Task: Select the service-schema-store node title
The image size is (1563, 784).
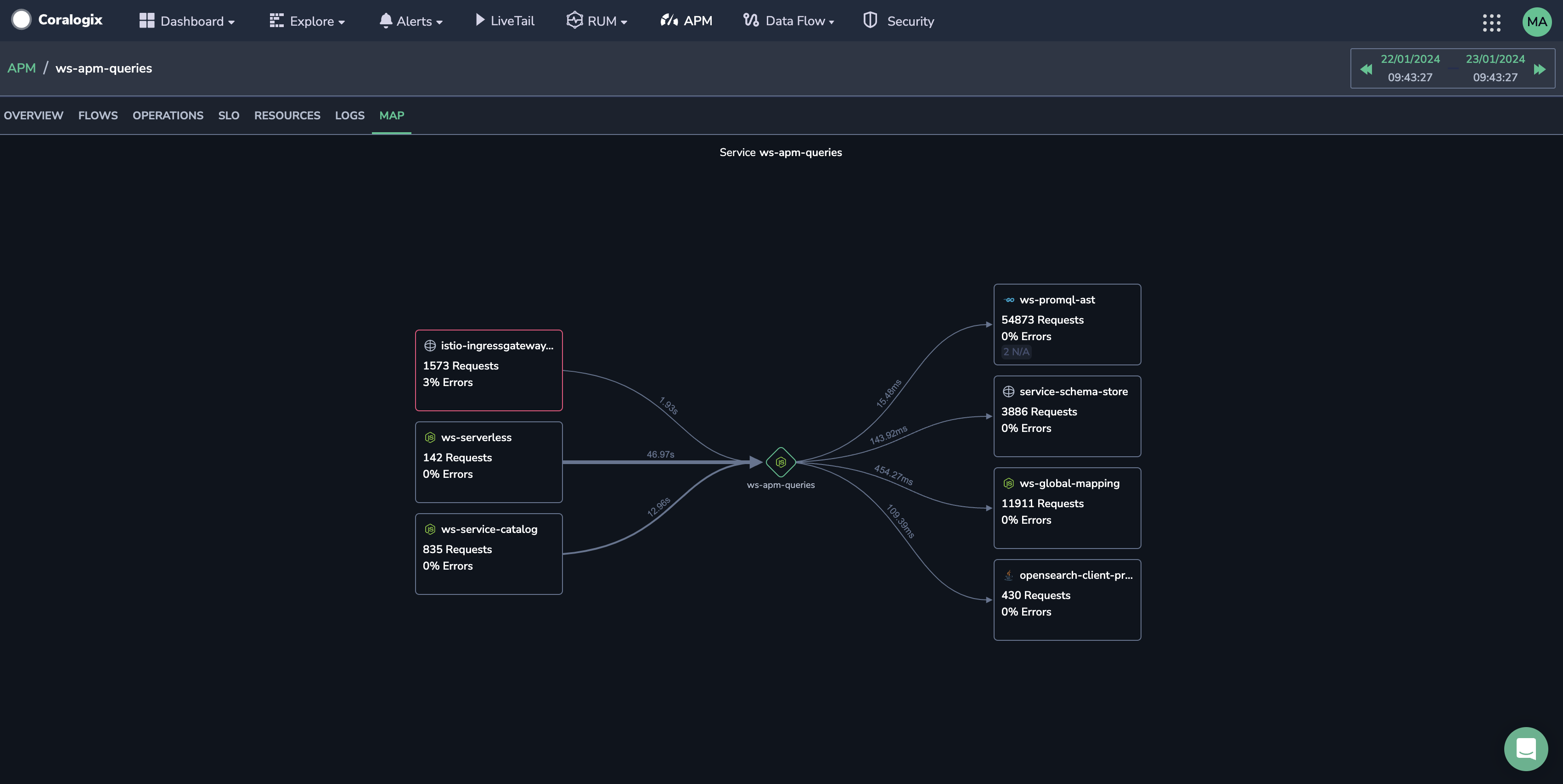Action: click(x=1074, y=392)
